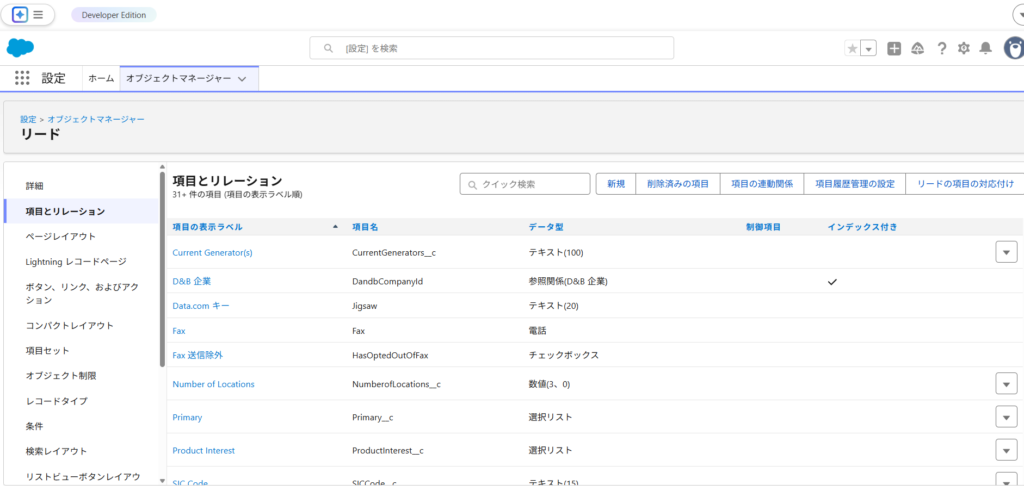Click the 項目履歴管理の設定 button
This screenshot has width=1024, height=491.
(854, 184)
